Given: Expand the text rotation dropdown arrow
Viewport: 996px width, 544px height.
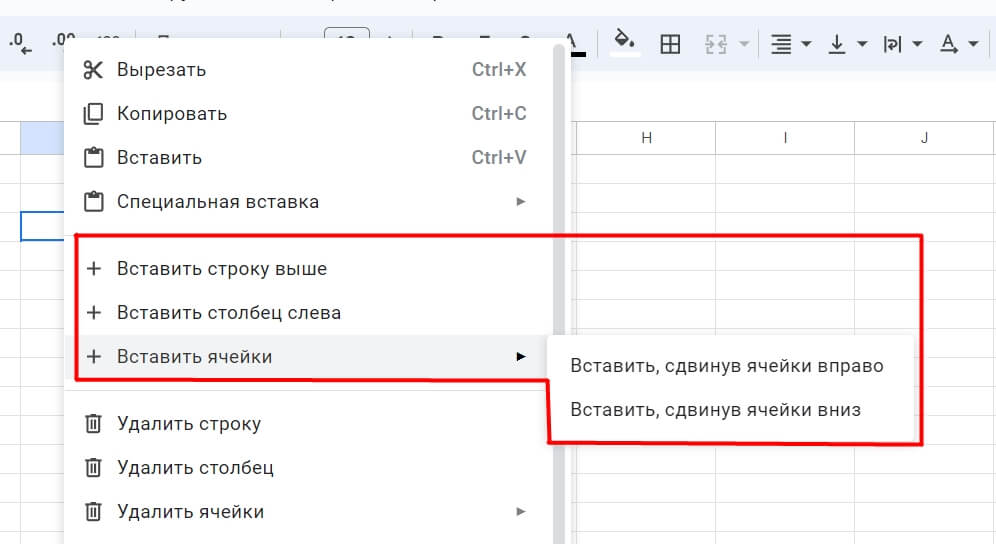Looking at the screenshot, I should pos(973,44).
